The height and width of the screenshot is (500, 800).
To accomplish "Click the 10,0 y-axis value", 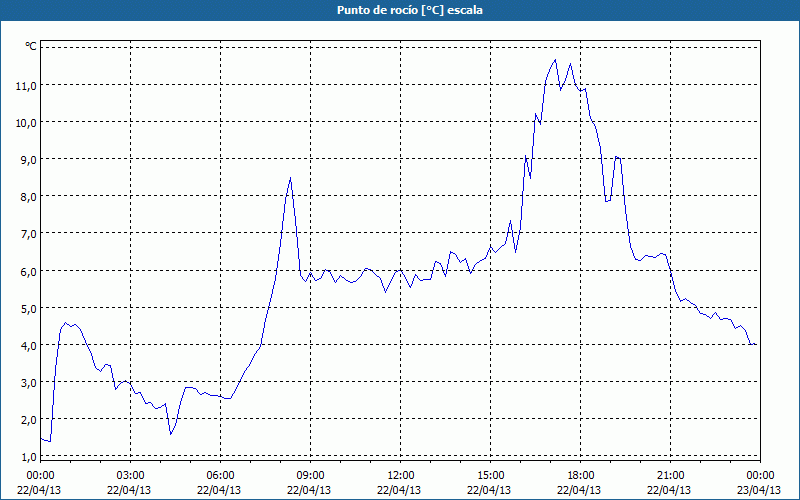I will (26, 123).
